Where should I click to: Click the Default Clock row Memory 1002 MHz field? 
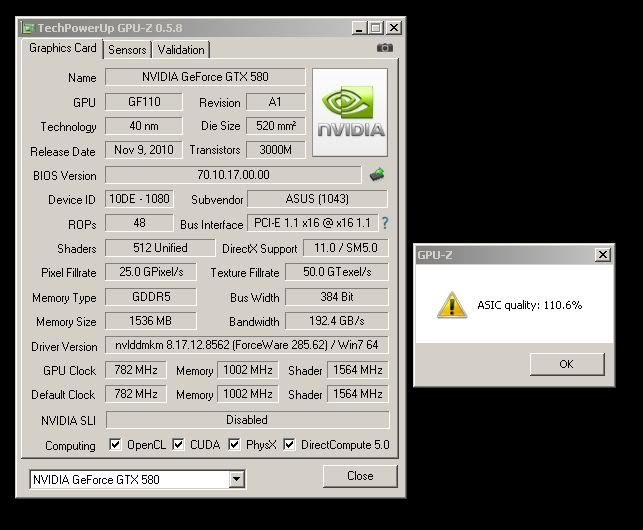(248, 394)
